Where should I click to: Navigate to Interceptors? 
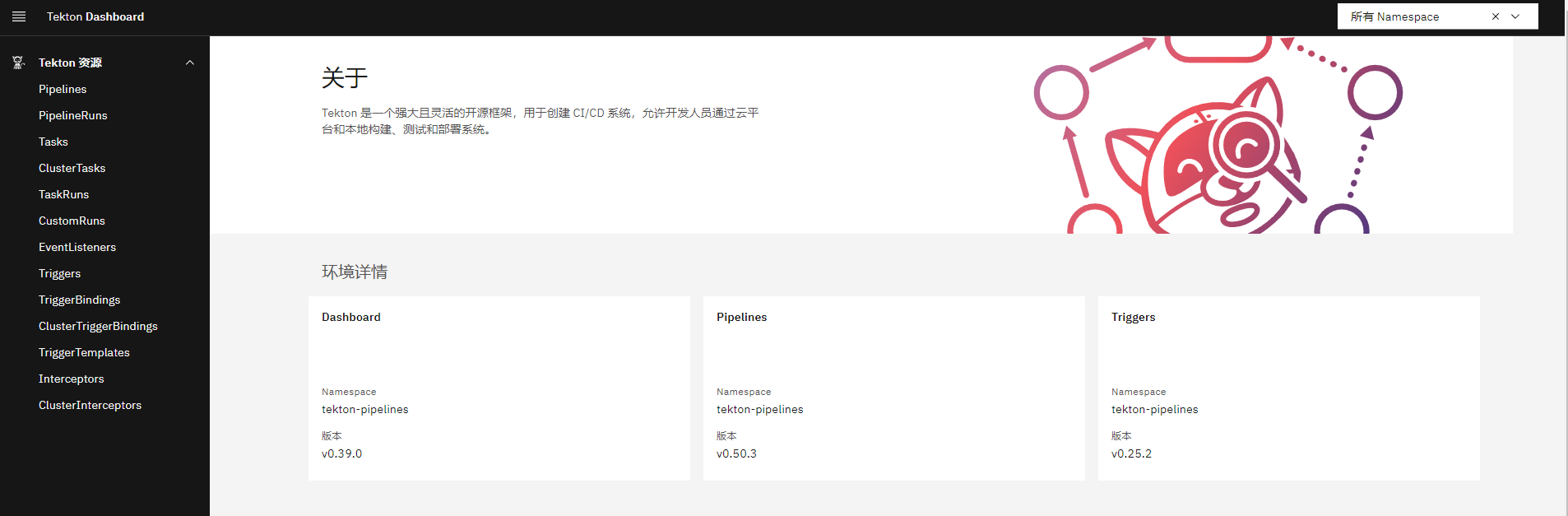point(72,379)
